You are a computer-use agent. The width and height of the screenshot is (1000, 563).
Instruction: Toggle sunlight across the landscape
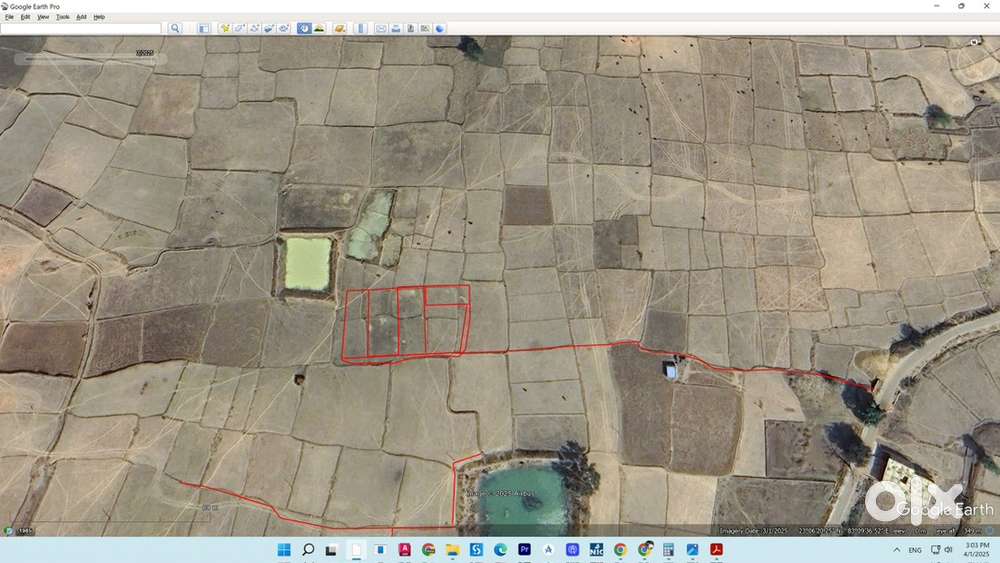[319, 29]
